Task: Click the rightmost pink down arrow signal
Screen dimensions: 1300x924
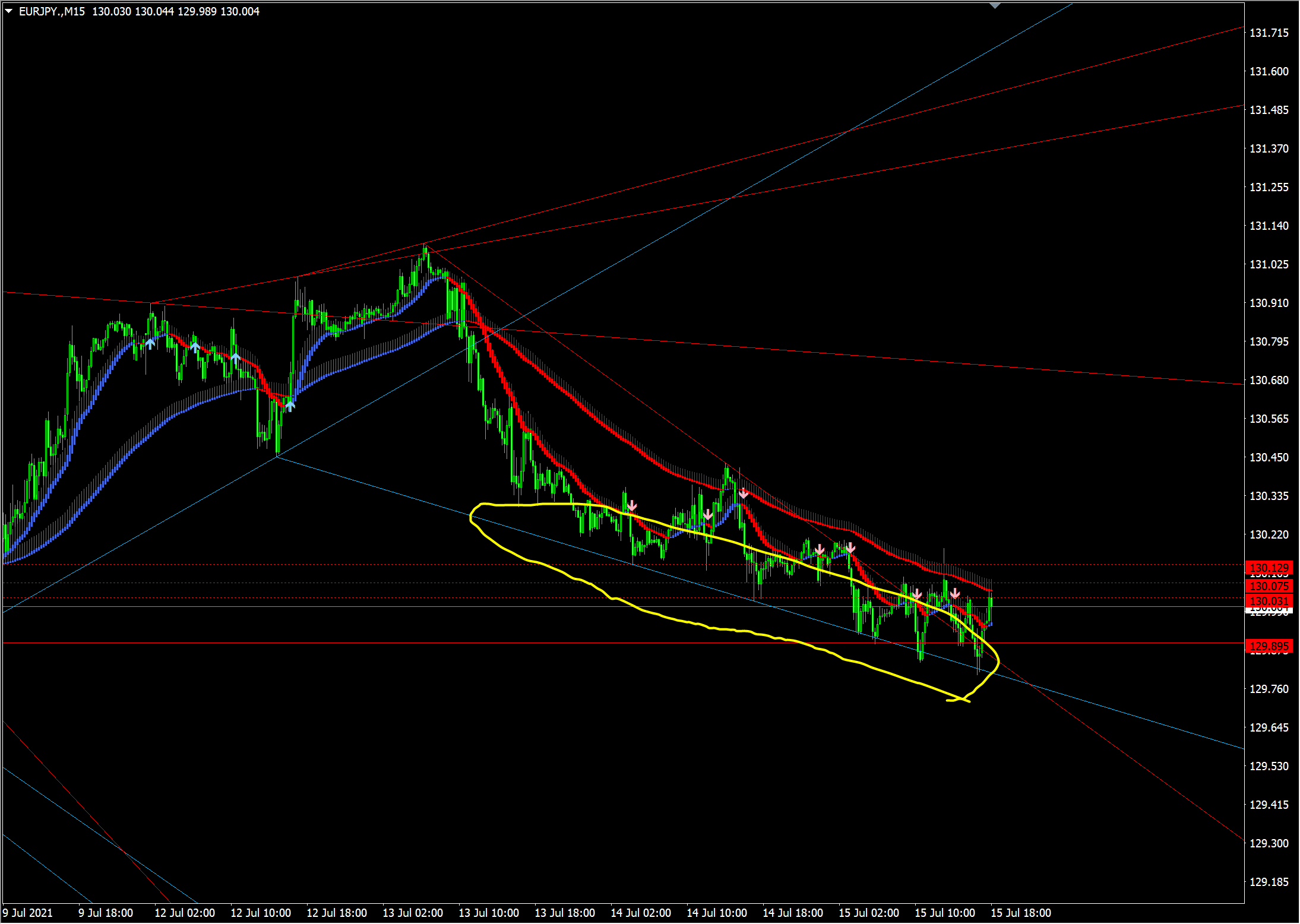Action: [955, 593]
